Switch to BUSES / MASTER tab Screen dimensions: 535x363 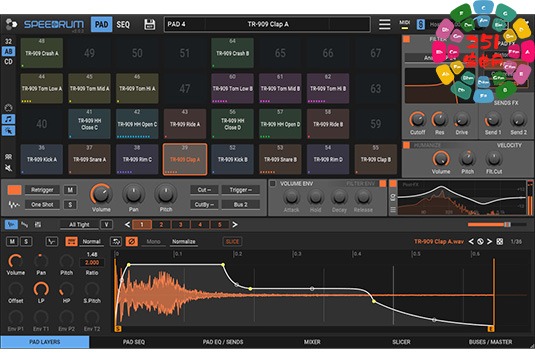click(490, 342)
